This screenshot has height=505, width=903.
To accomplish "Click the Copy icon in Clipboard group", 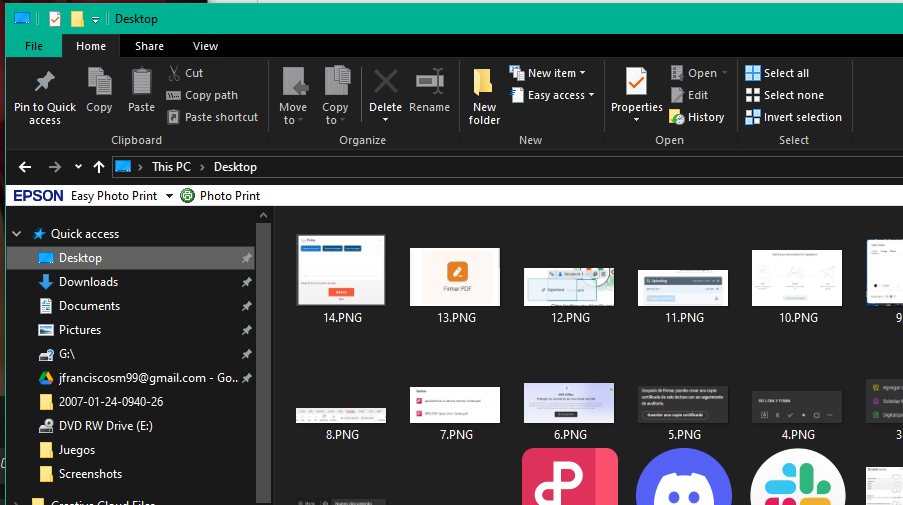I will [99, 82].
